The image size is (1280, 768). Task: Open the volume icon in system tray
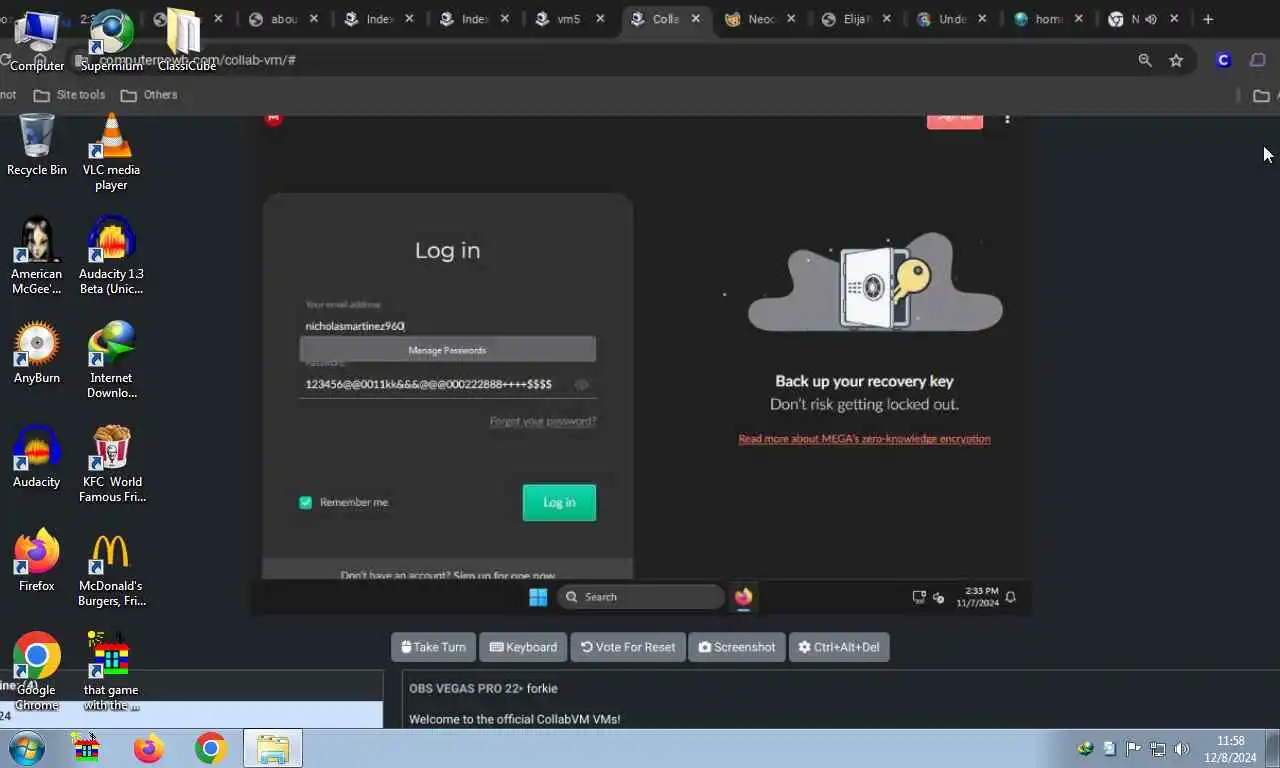(x=1182, y=748)
